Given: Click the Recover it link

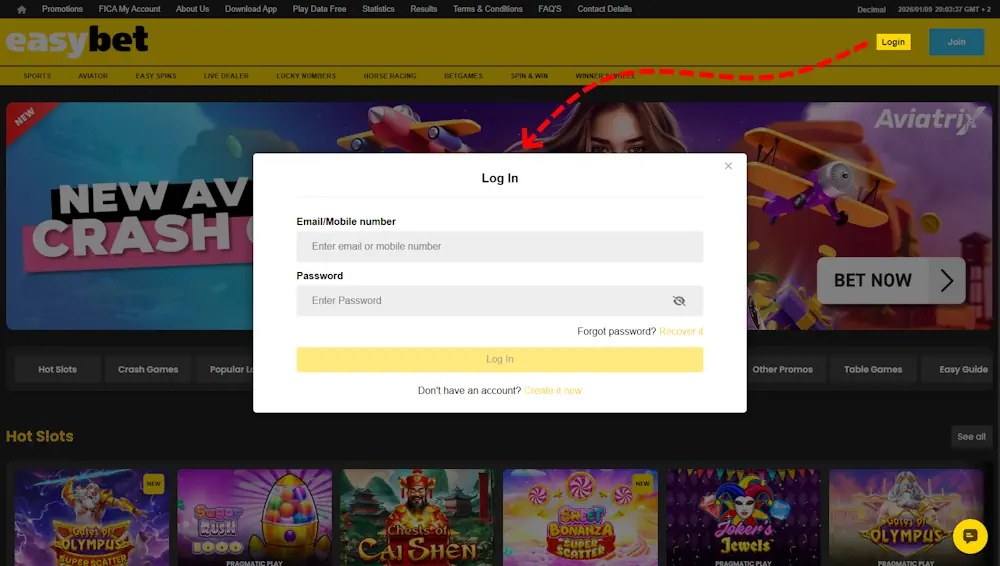Looking at the screenshot, I should 680,331.
